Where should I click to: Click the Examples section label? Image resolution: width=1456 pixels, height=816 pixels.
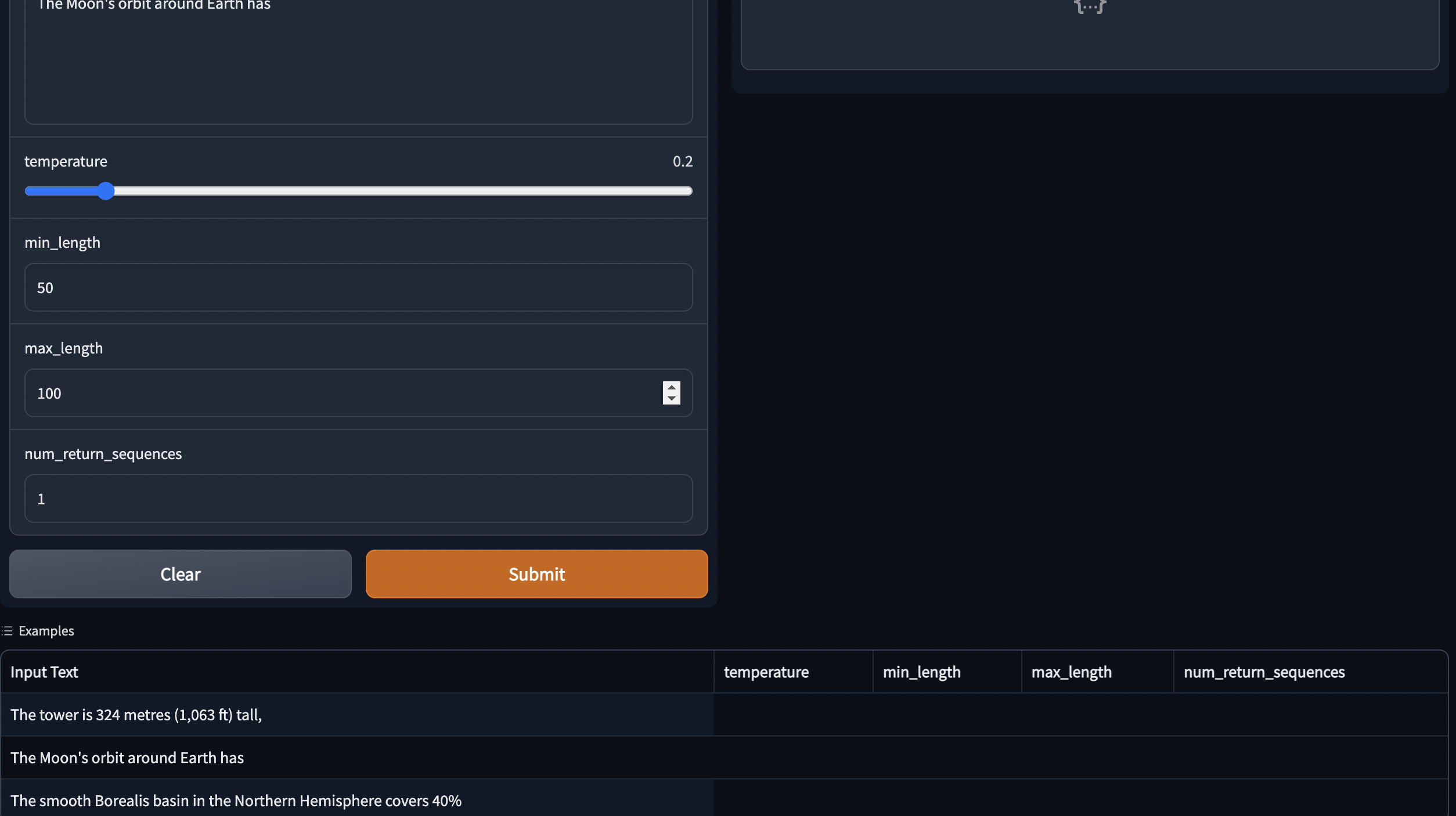click(46, 630)
